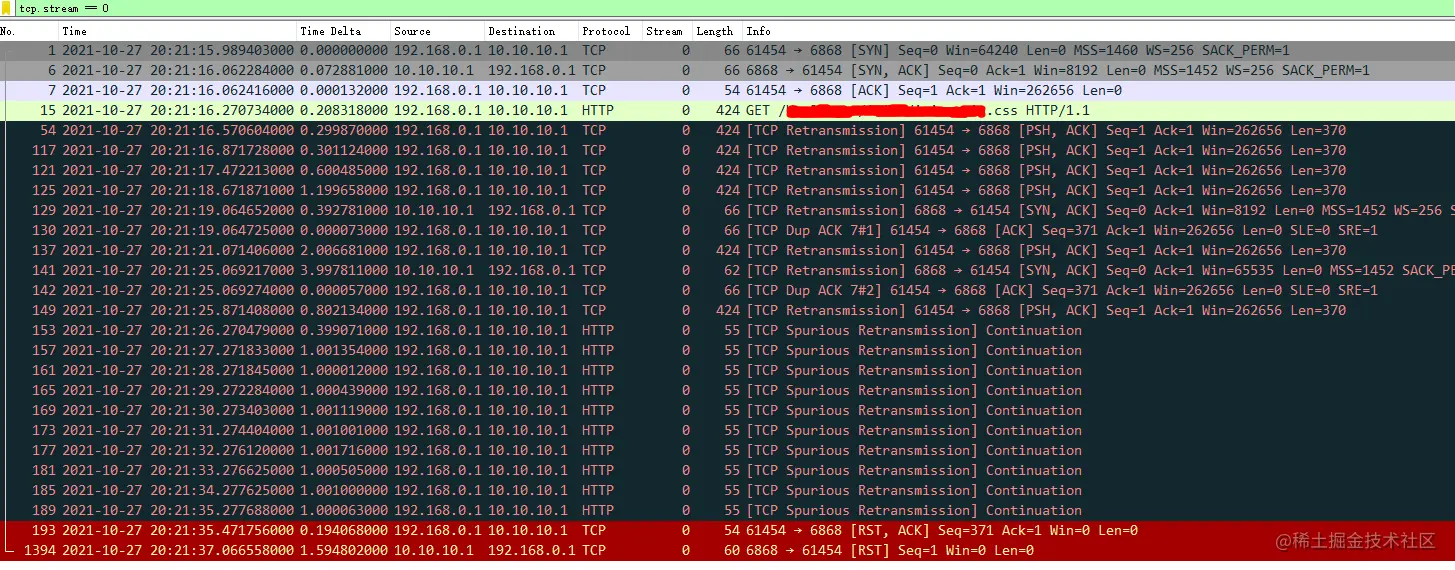Select packet 142 Dup ACK 7#2 row
1455x570 pixels.
click(727, 290)
